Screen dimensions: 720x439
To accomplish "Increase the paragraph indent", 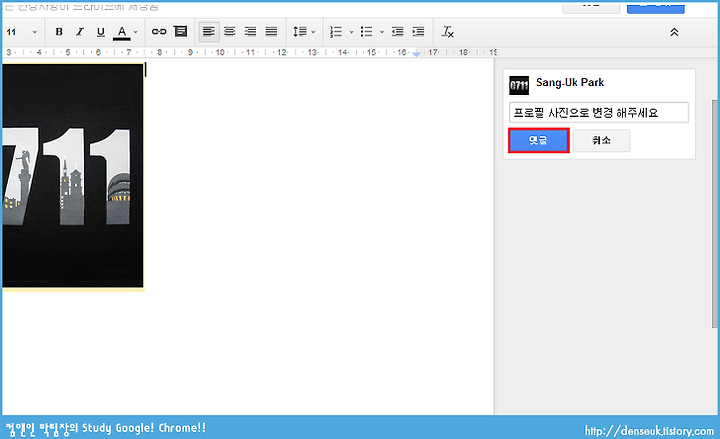I will point(418,32).
